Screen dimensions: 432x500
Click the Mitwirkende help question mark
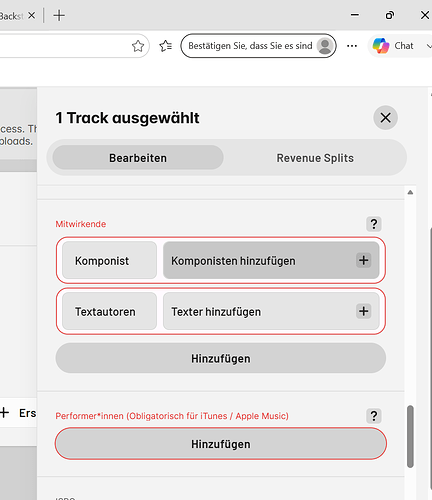click(374, 224)
